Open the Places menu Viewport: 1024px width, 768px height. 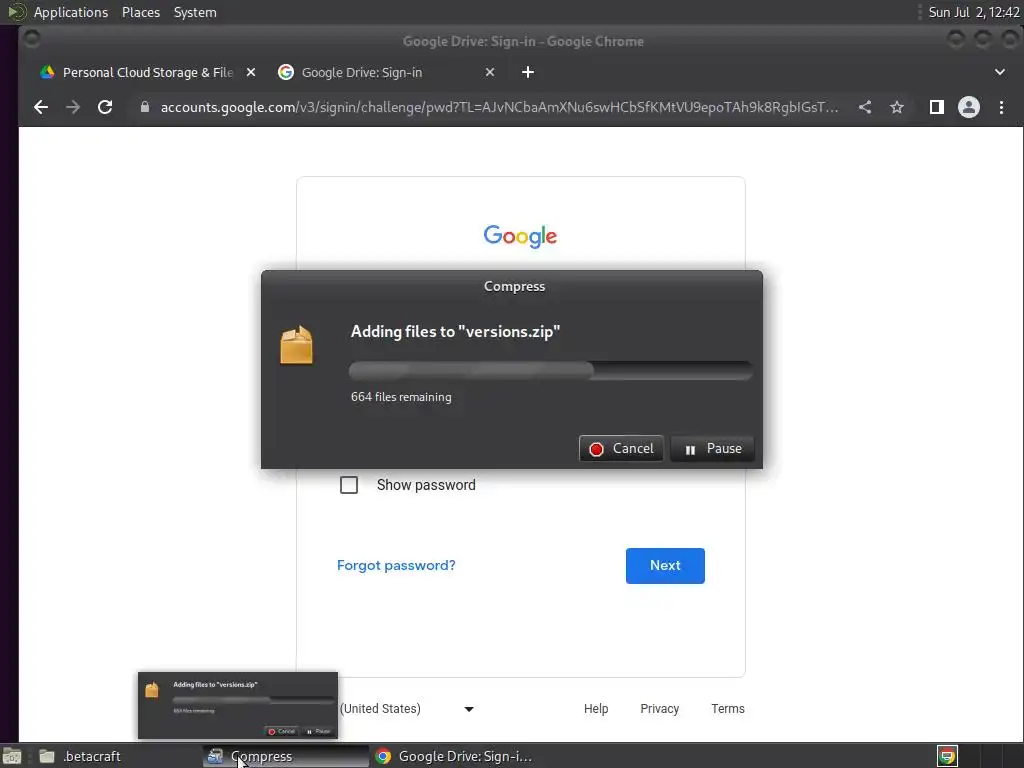(140, 12)
